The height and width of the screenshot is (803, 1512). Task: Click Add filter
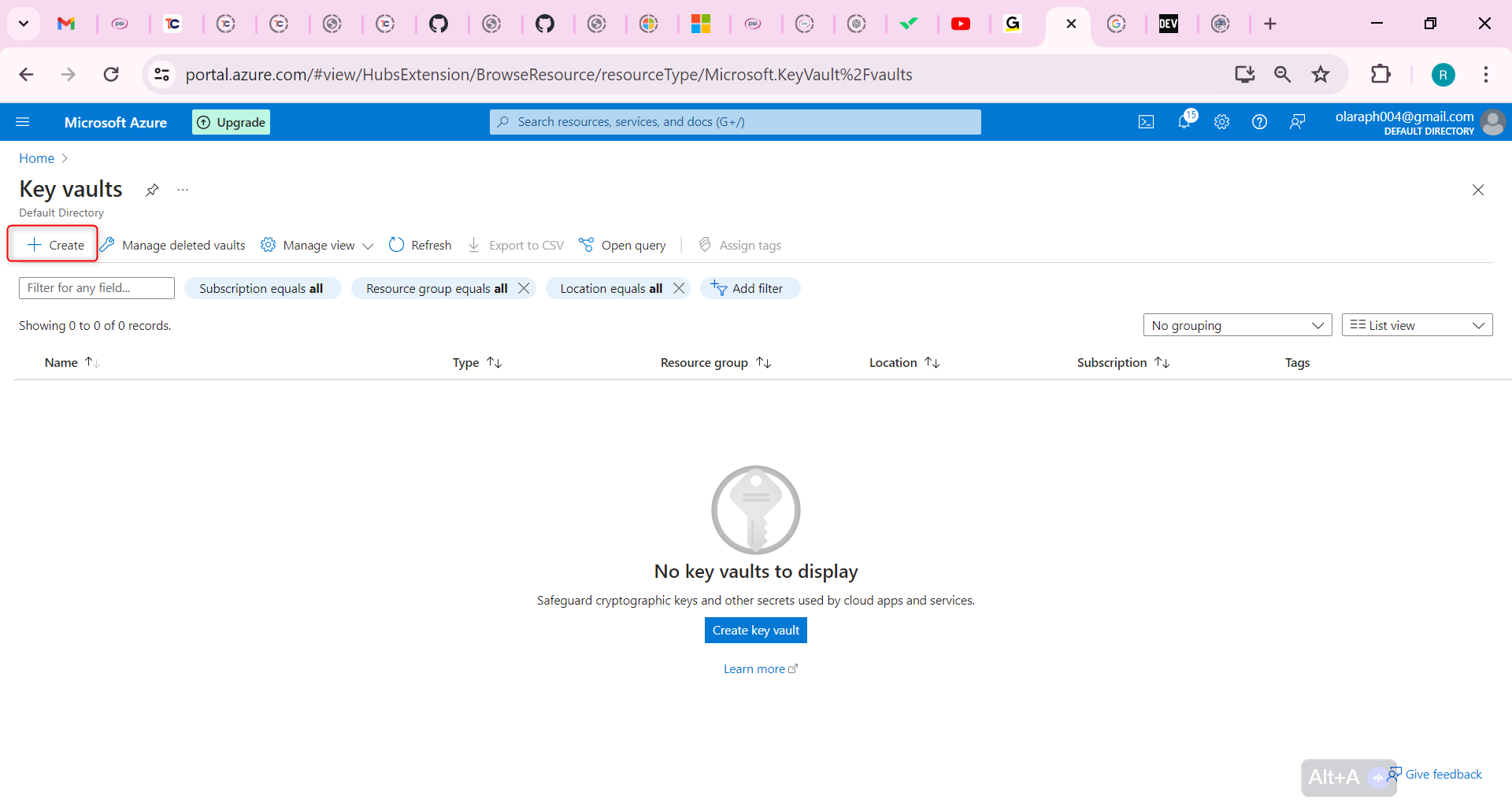pos(750,288)
